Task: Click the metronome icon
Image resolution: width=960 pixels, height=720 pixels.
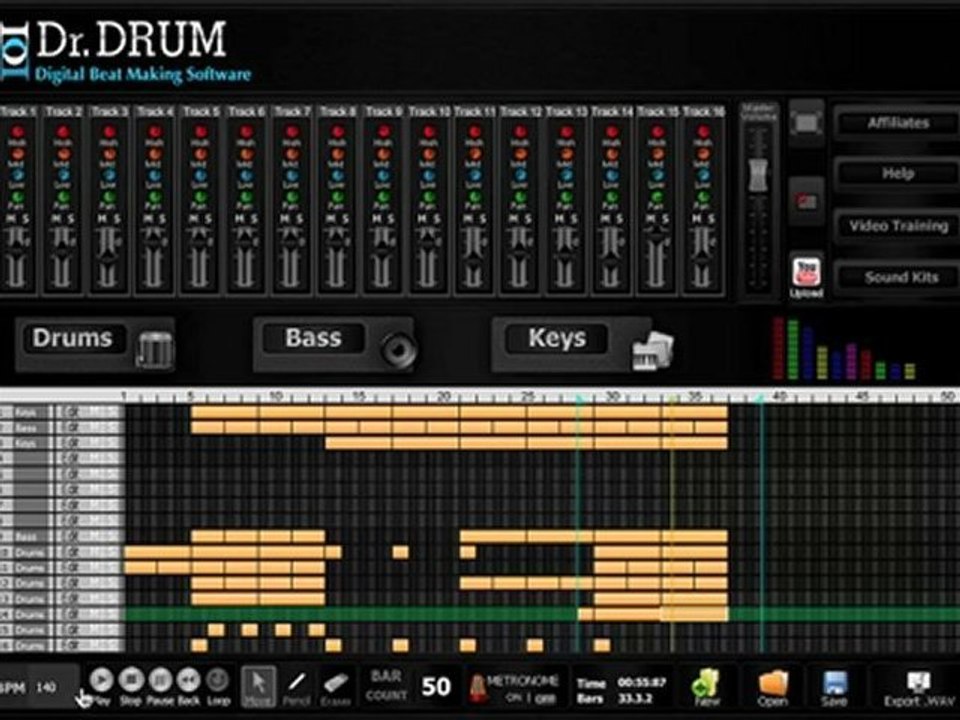Action: [x=477, y=688]
